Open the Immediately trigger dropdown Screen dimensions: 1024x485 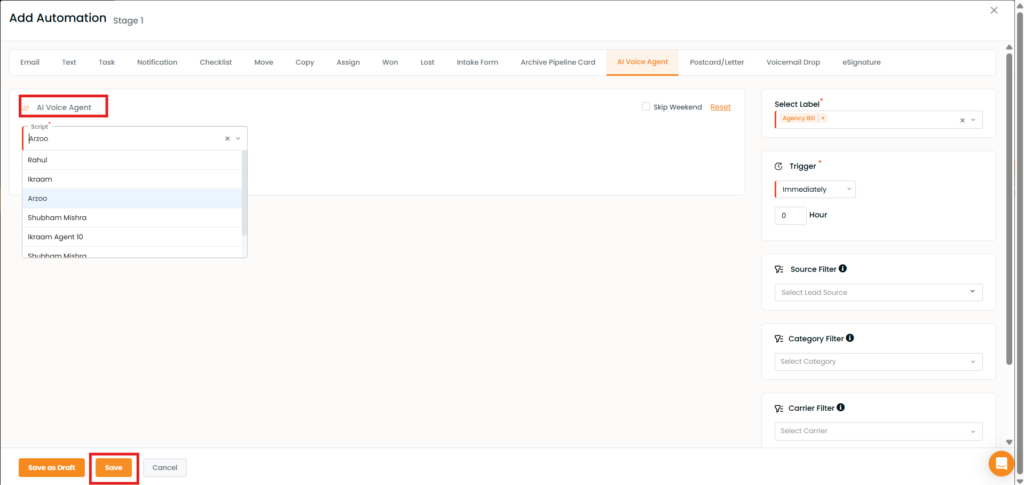click(x=815, y=189)
